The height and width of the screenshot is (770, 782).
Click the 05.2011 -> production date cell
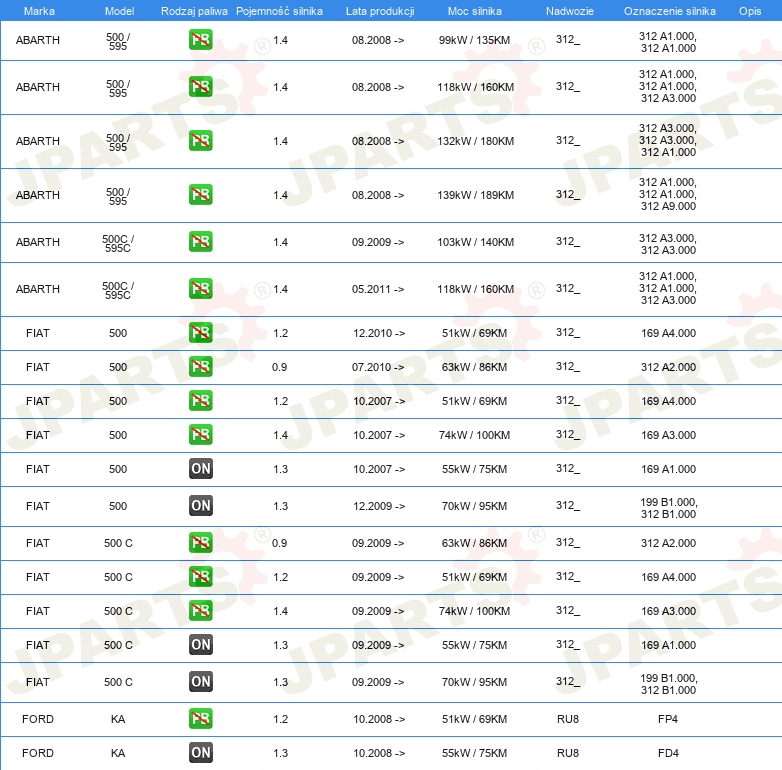click(x=378, y=289)
